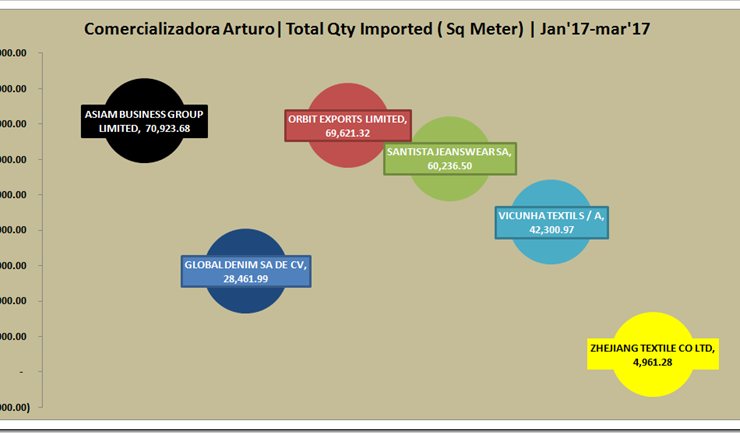Click the VICUNHA TEXTIL S/A data label
The image size is (740, 433).
(x=552, y=221)
